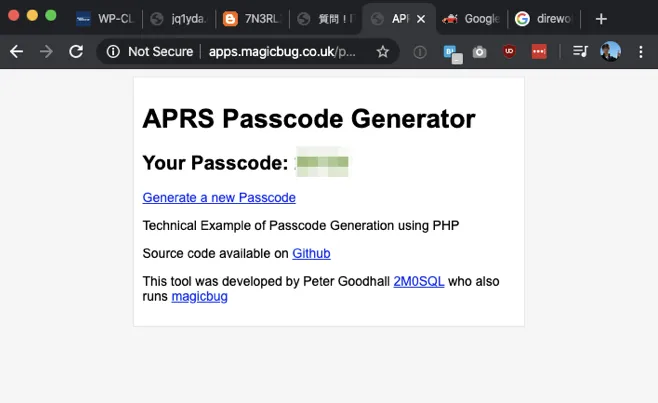Open the uBlock Origin extension icon
The width and height of the screenshot is (658, 403).
tap(509, 52)
